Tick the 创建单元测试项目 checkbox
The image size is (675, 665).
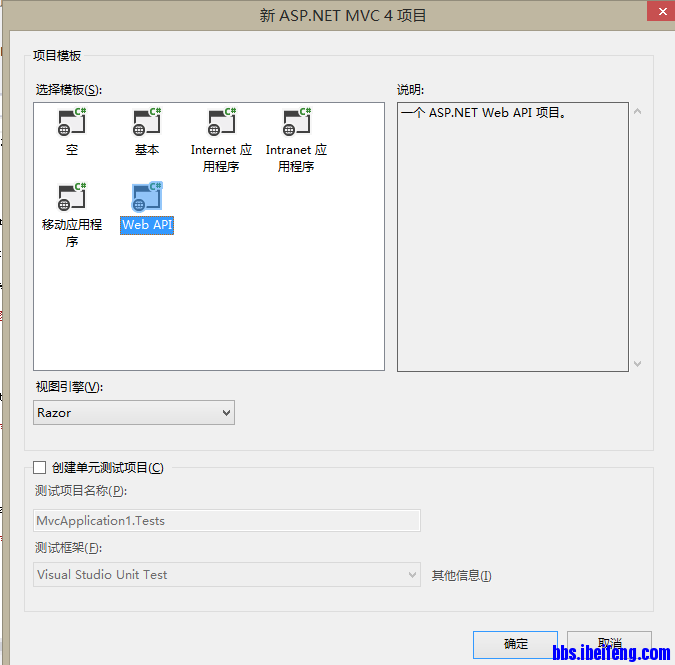40,467
